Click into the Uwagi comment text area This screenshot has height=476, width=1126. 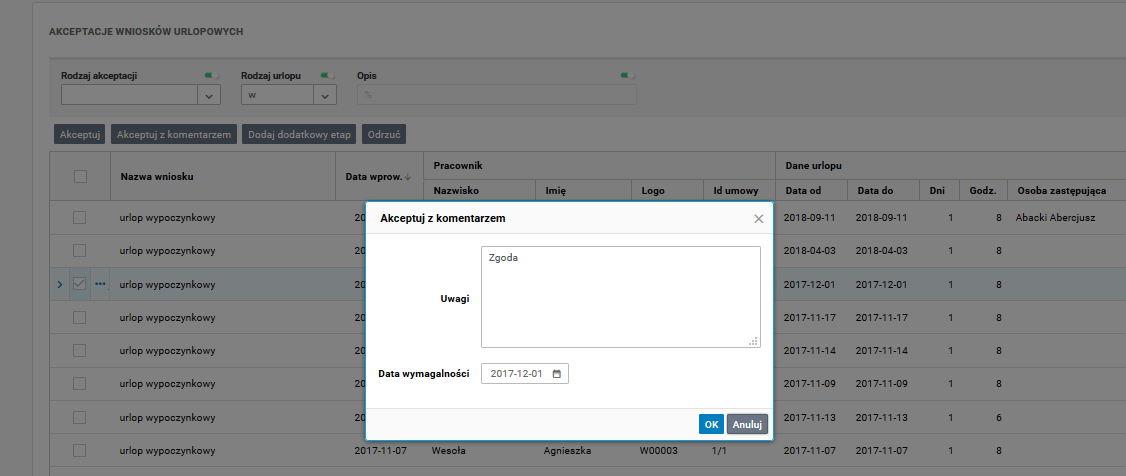(x=620, y=297)
